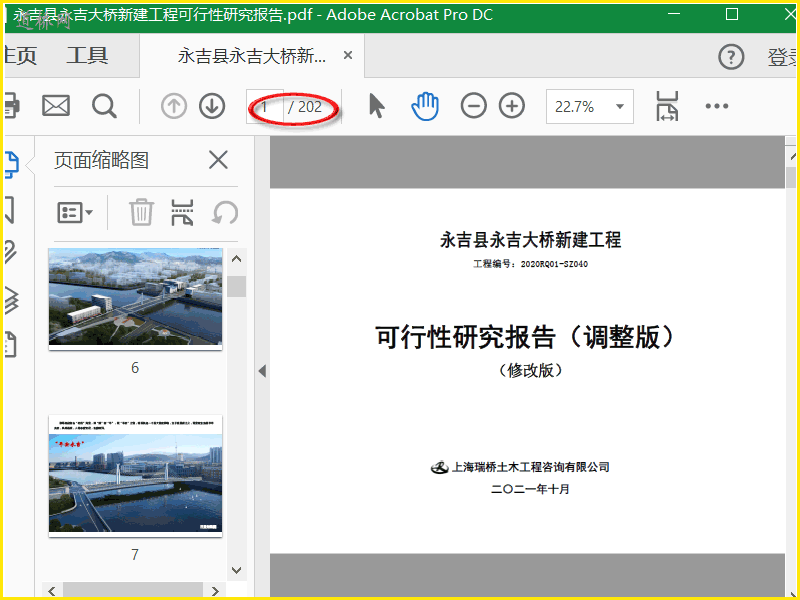Open thumbnail options dropdown menu
Screen dimensions: 800x600
pyautogui.click(x=75, y=212)
